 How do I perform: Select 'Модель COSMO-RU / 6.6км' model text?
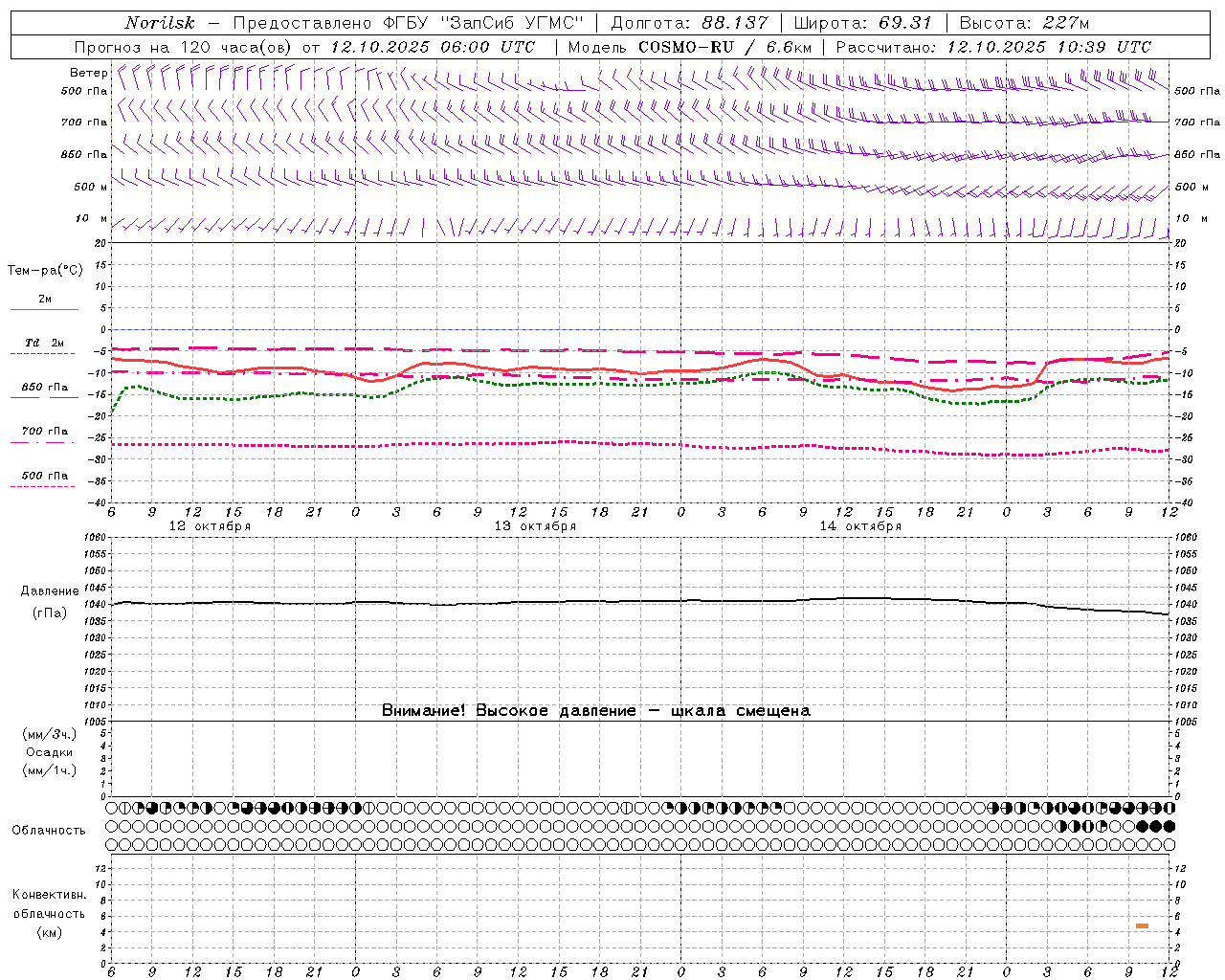click(x=690, y=47)
